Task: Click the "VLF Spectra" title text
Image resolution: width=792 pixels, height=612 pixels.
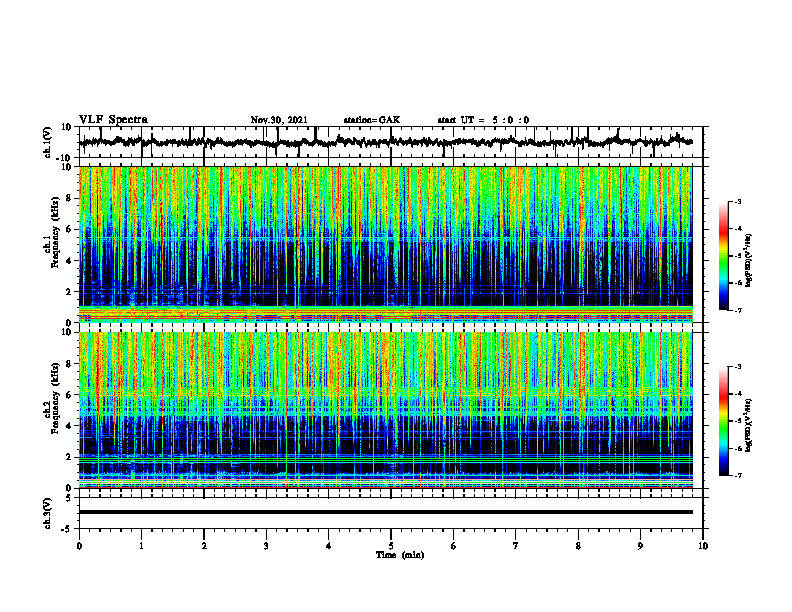Action: [113, 120]
